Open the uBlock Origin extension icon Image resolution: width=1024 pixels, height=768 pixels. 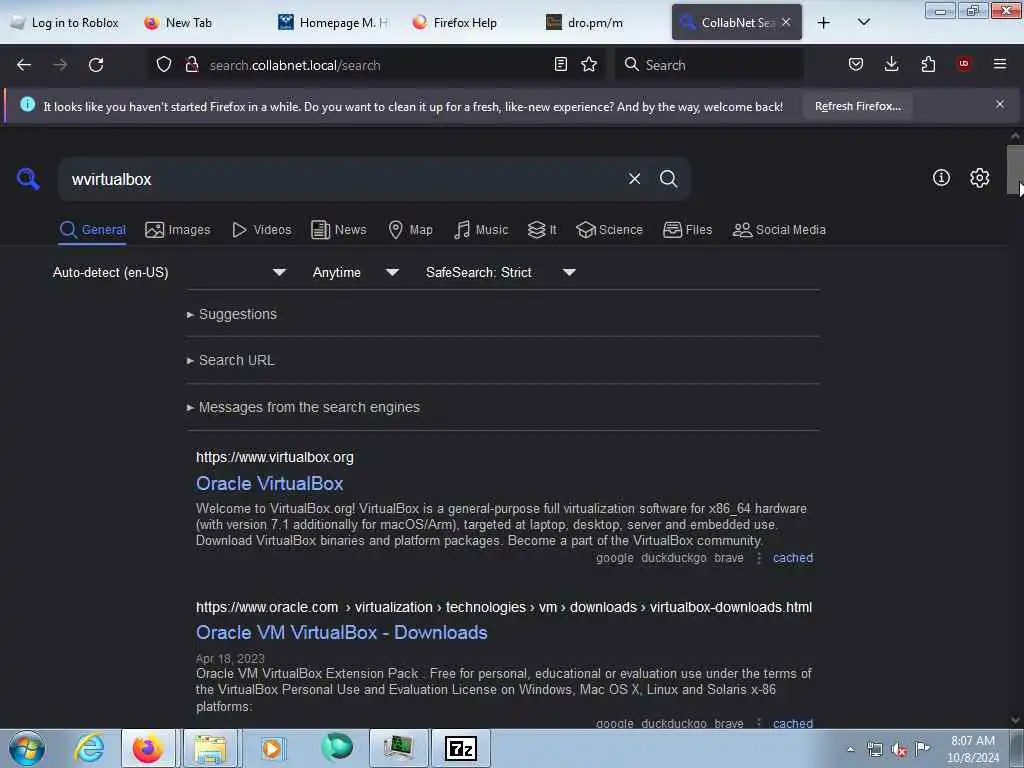click(x=964, y=64)
